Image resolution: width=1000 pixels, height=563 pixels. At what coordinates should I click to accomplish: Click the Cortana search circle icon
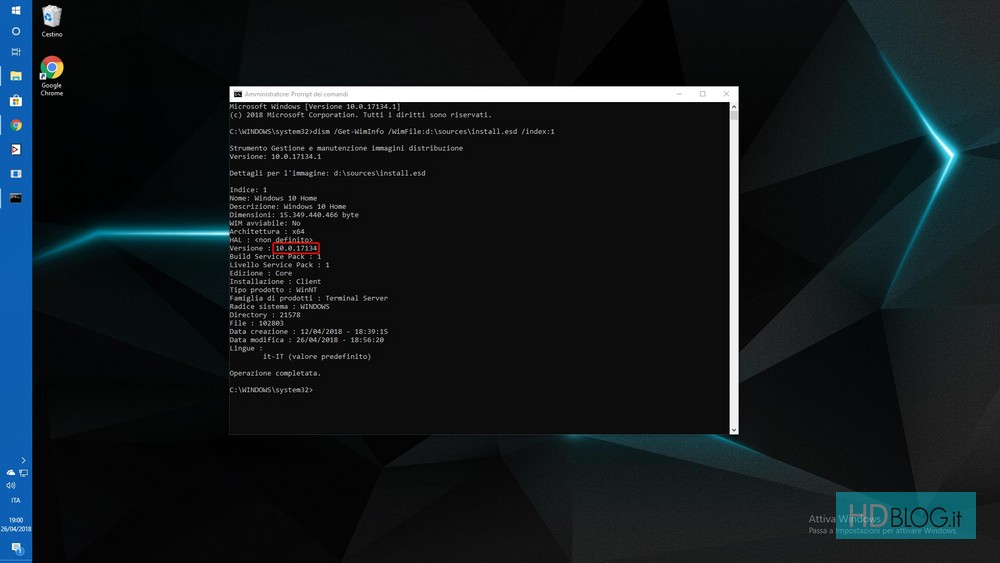(x=15, y=31)
